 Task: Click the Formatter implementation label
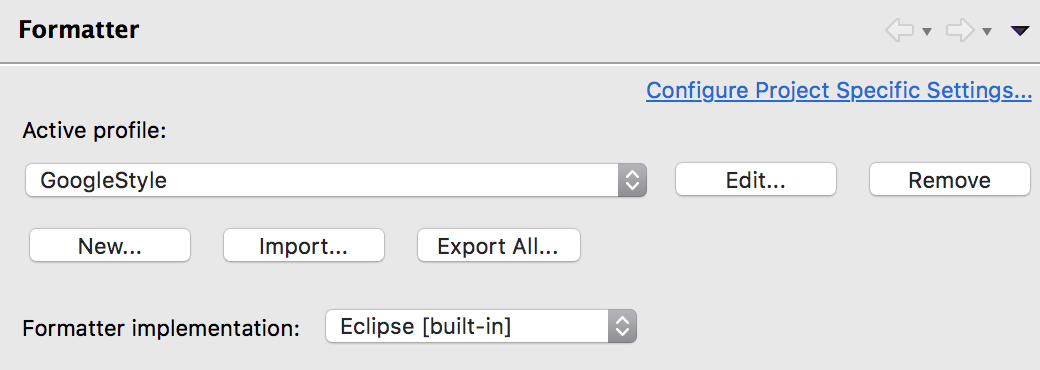click(x=161, y=328)
